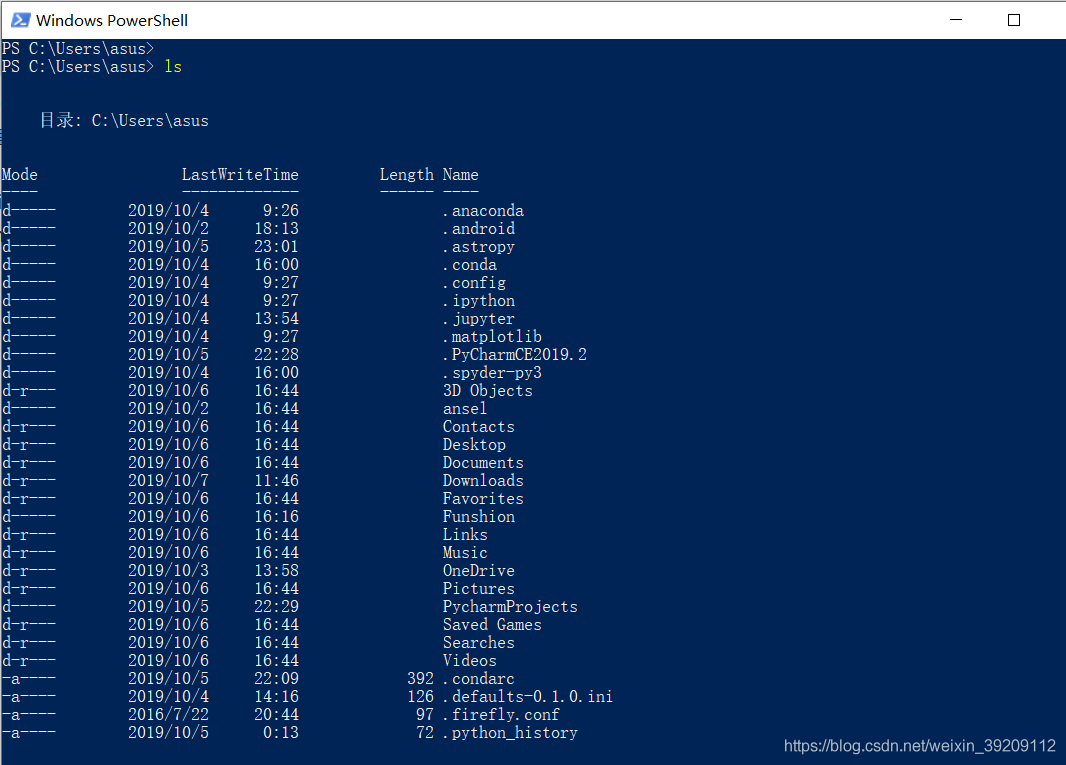1066x765 pixels.
Task: Click the Desktop folder entry
Action: pyautogui.click(x=474, y=444)
